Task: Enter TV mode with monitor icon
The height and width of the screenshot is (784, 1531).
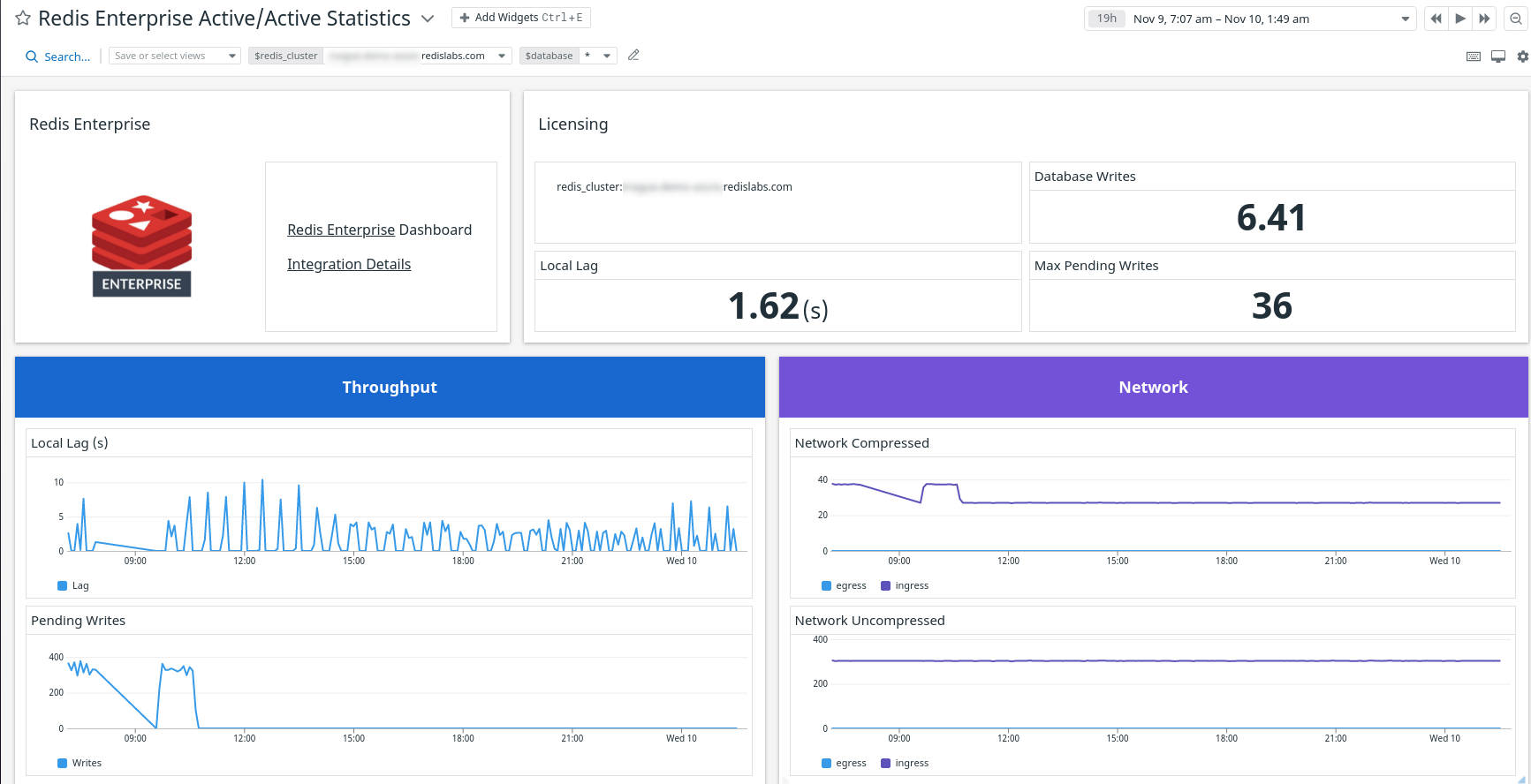Action: pyautogui.click(x=1498, y=57)
